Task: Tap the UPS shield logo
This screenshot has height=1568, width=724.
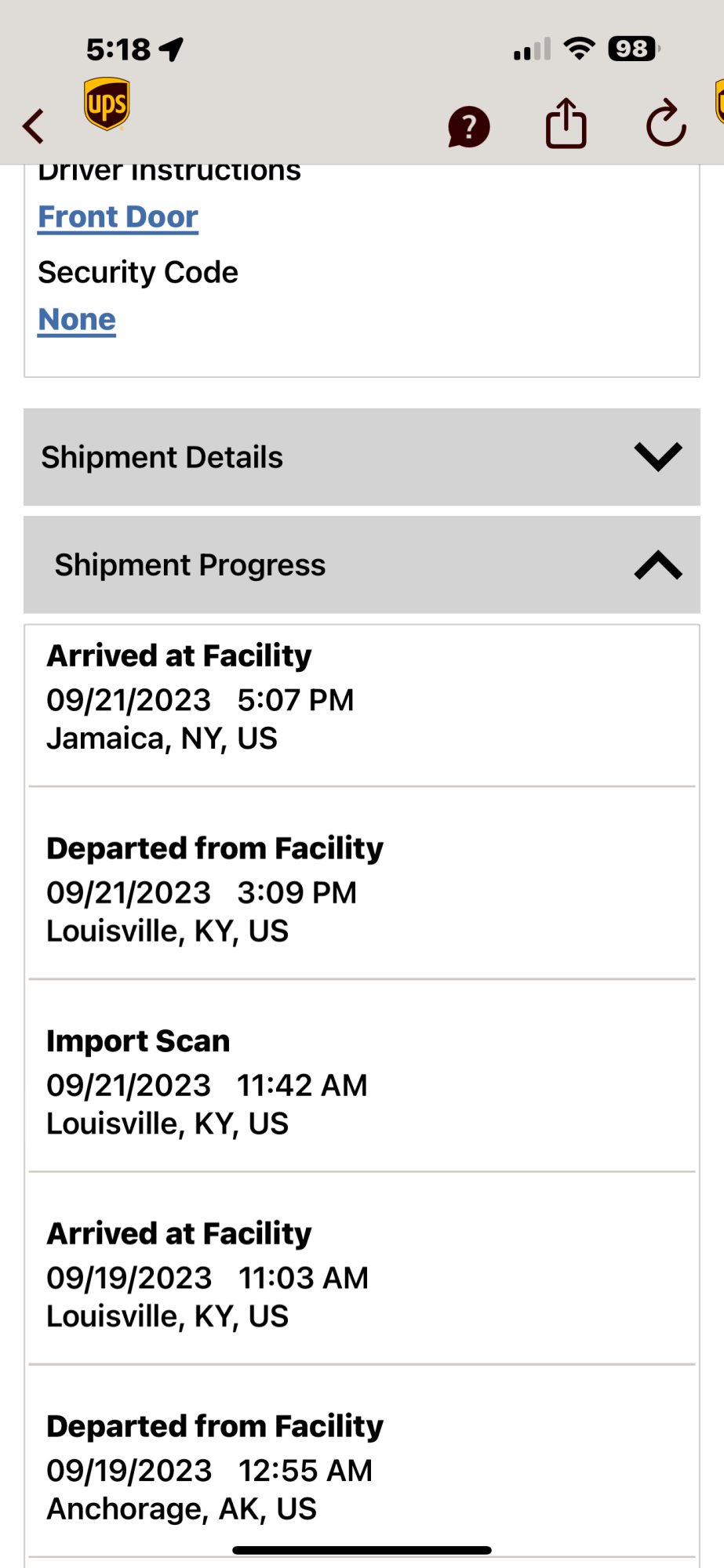Action: [107, 103]
